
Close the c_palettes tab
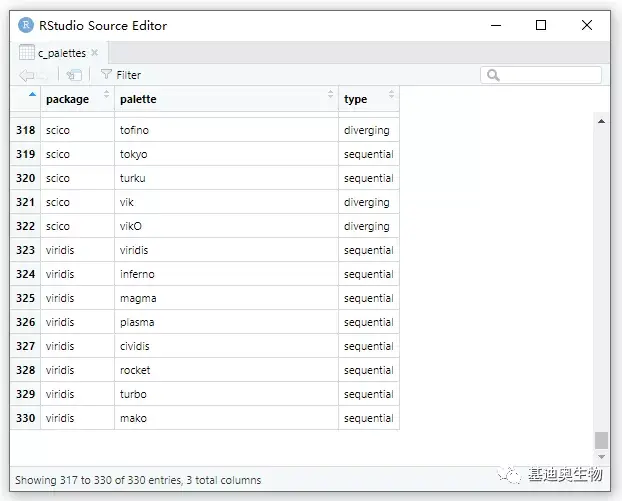click(95, 53)
